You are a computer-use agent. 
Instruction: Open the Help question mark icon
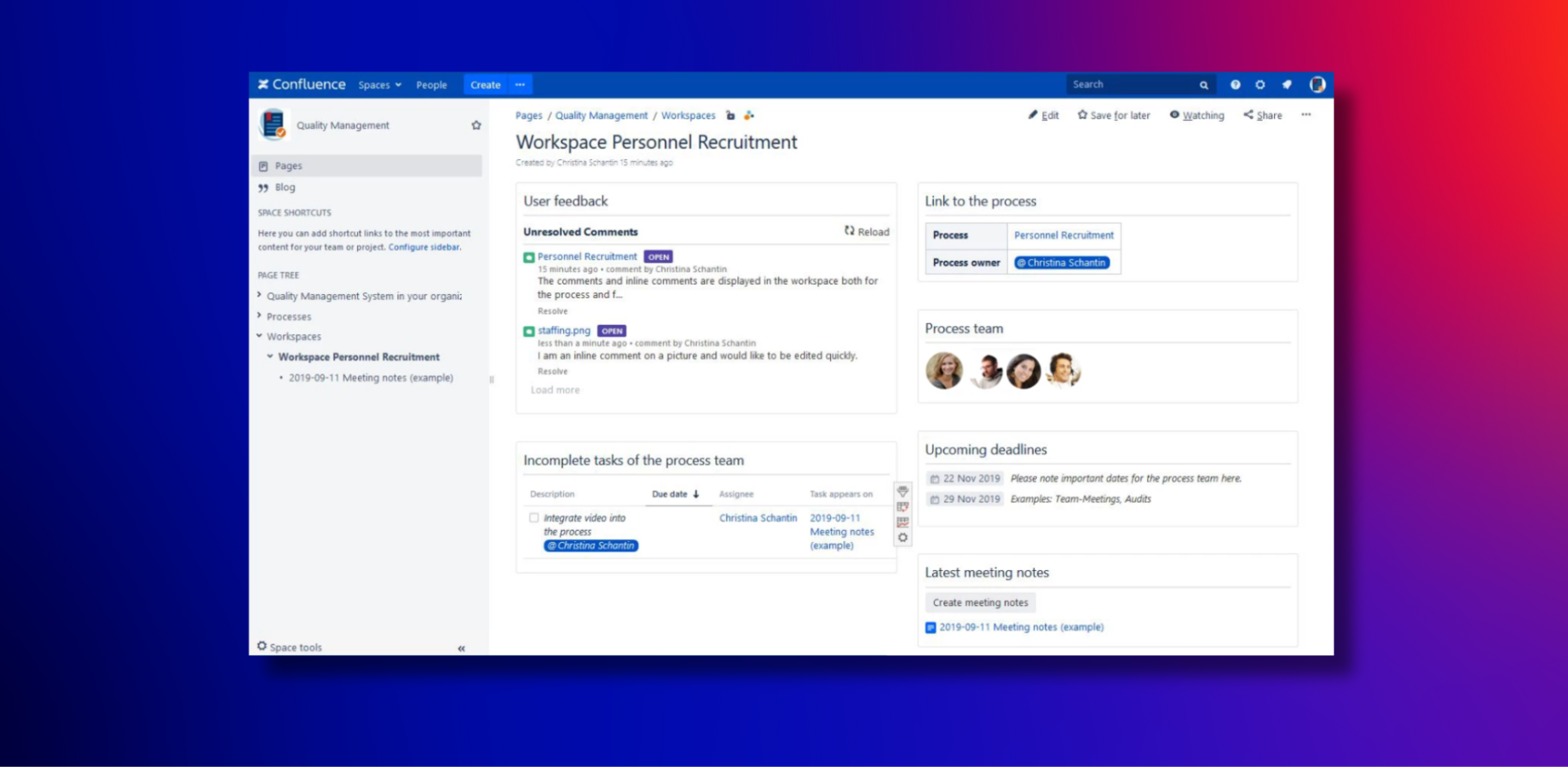point(1235,84)
